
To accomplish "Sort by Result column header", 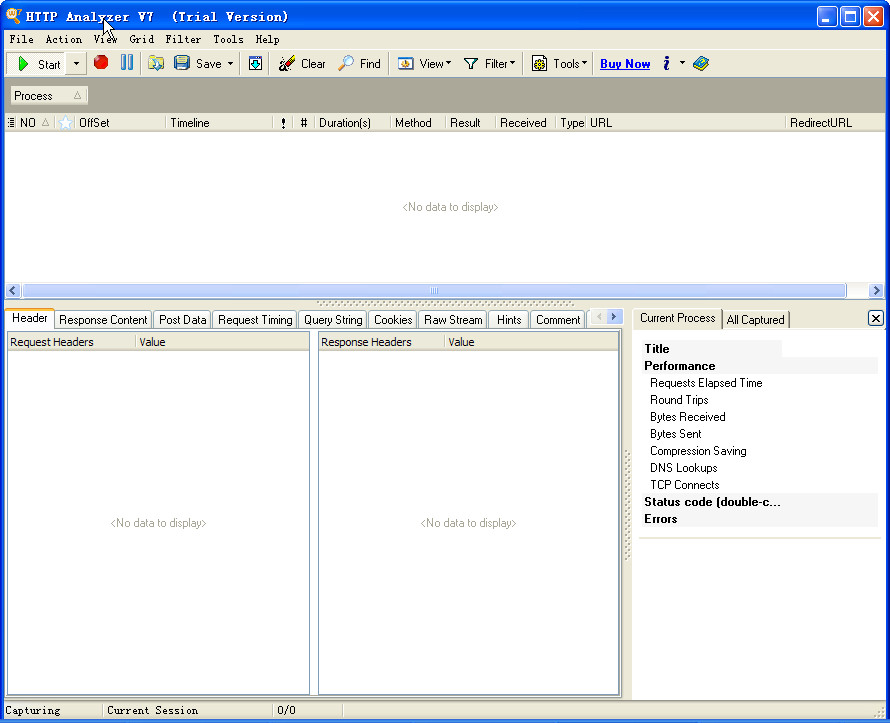I will (x=470, y=123).
